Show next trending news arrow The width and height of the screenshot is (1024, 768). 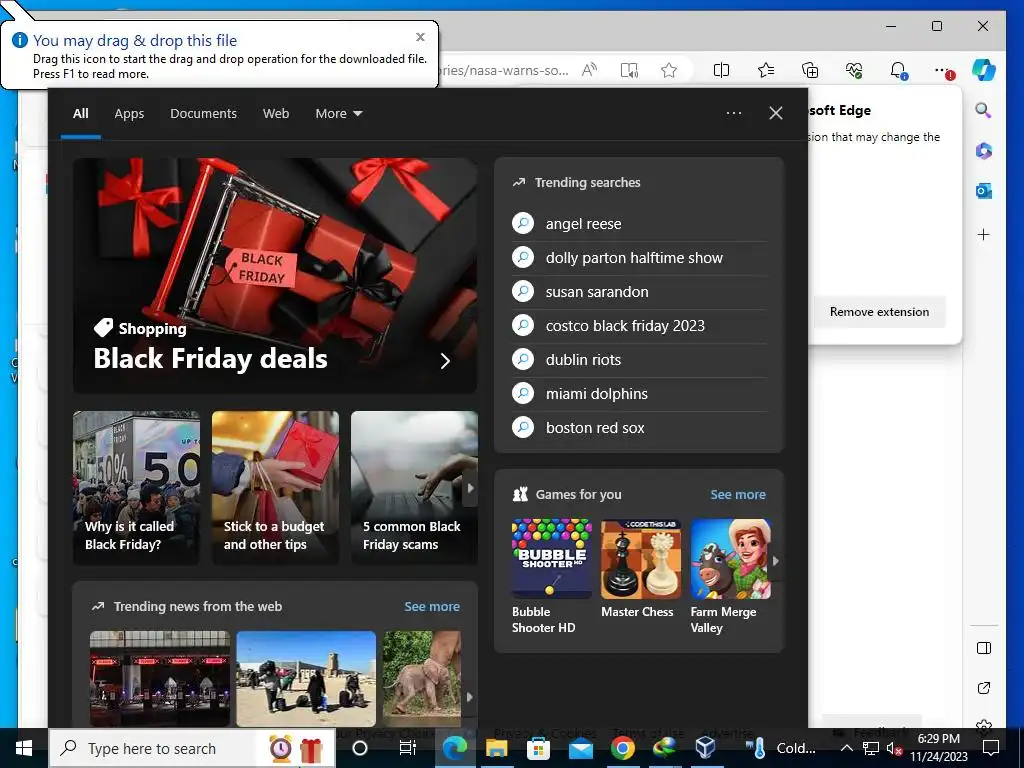point(470,697)
